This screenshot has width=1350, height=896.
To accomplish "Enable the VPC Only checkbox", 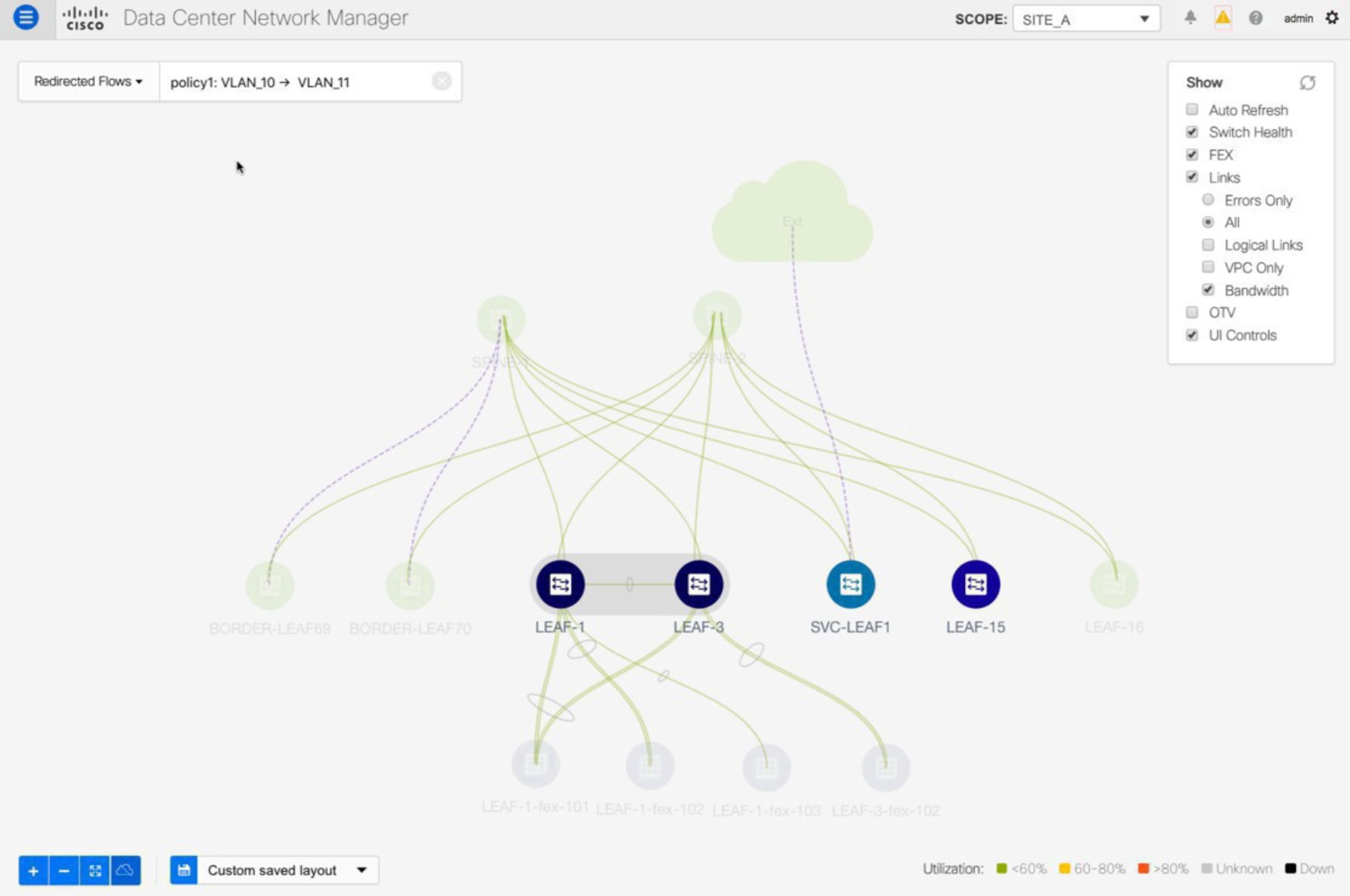I will point(1208,267).
